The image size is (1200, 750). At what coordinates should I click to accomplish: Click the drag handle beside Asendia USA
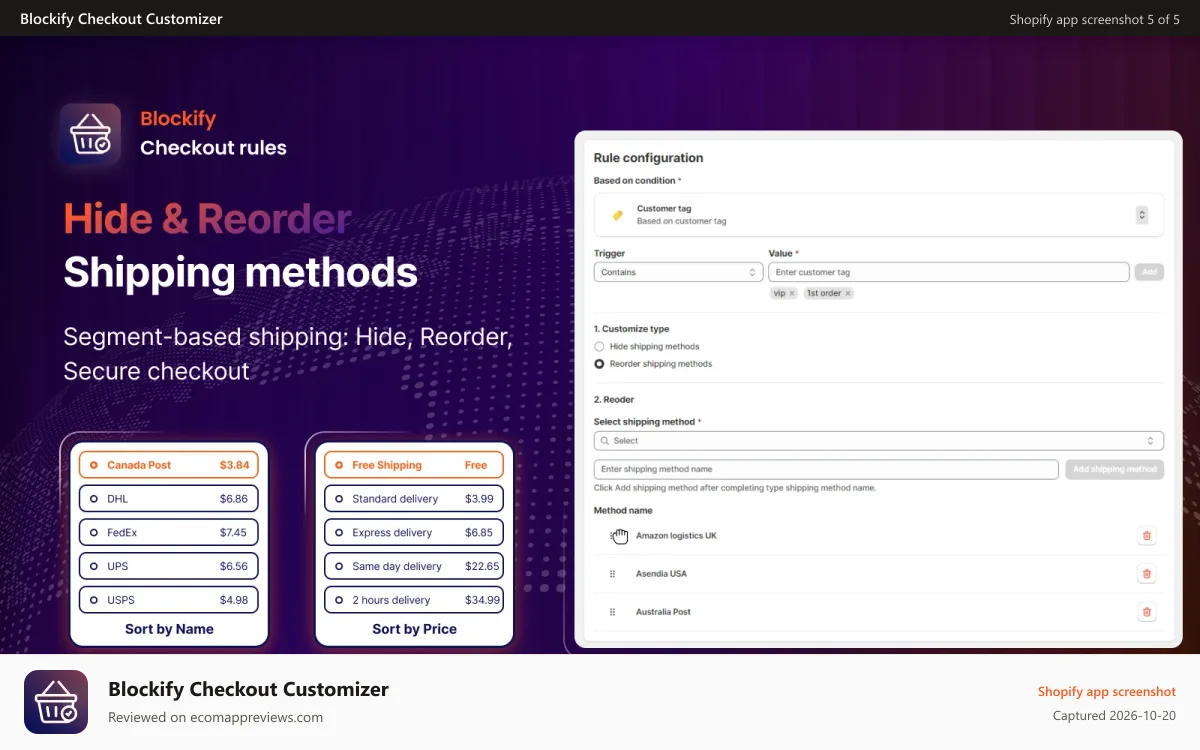pyautogui.click(x=612, y=574)
